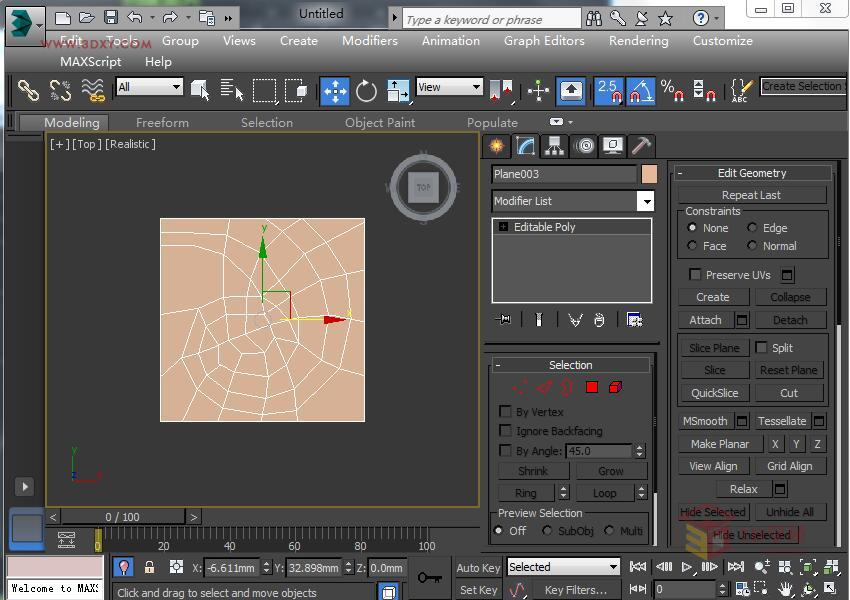The image size is (850, 600).
Task: Select the Element sub-object mode icon
Action: tap(615, 387)
